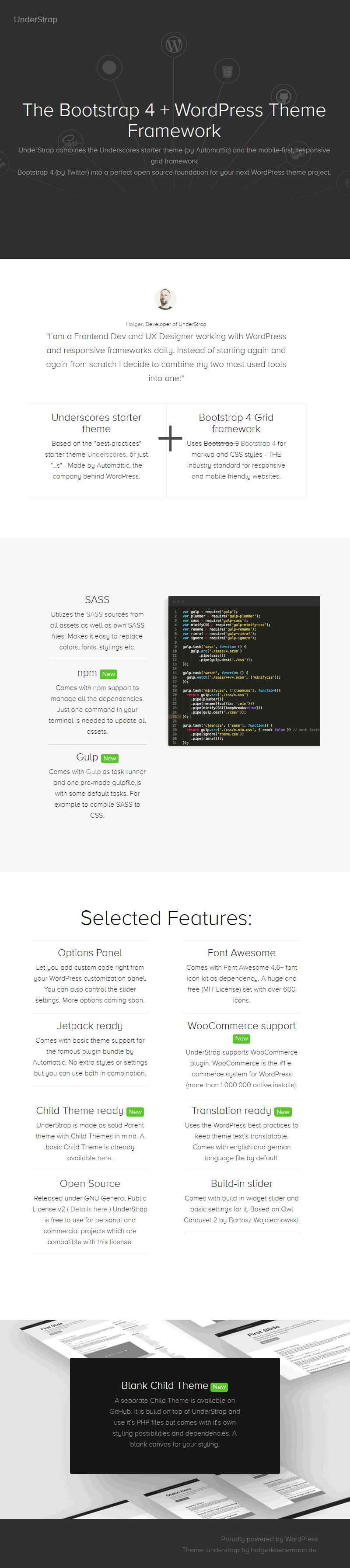Screen dimensions: 350x1568
Task: Open the UnderStrap site title link
Action: pyautogui.click(x=36, y=20)
